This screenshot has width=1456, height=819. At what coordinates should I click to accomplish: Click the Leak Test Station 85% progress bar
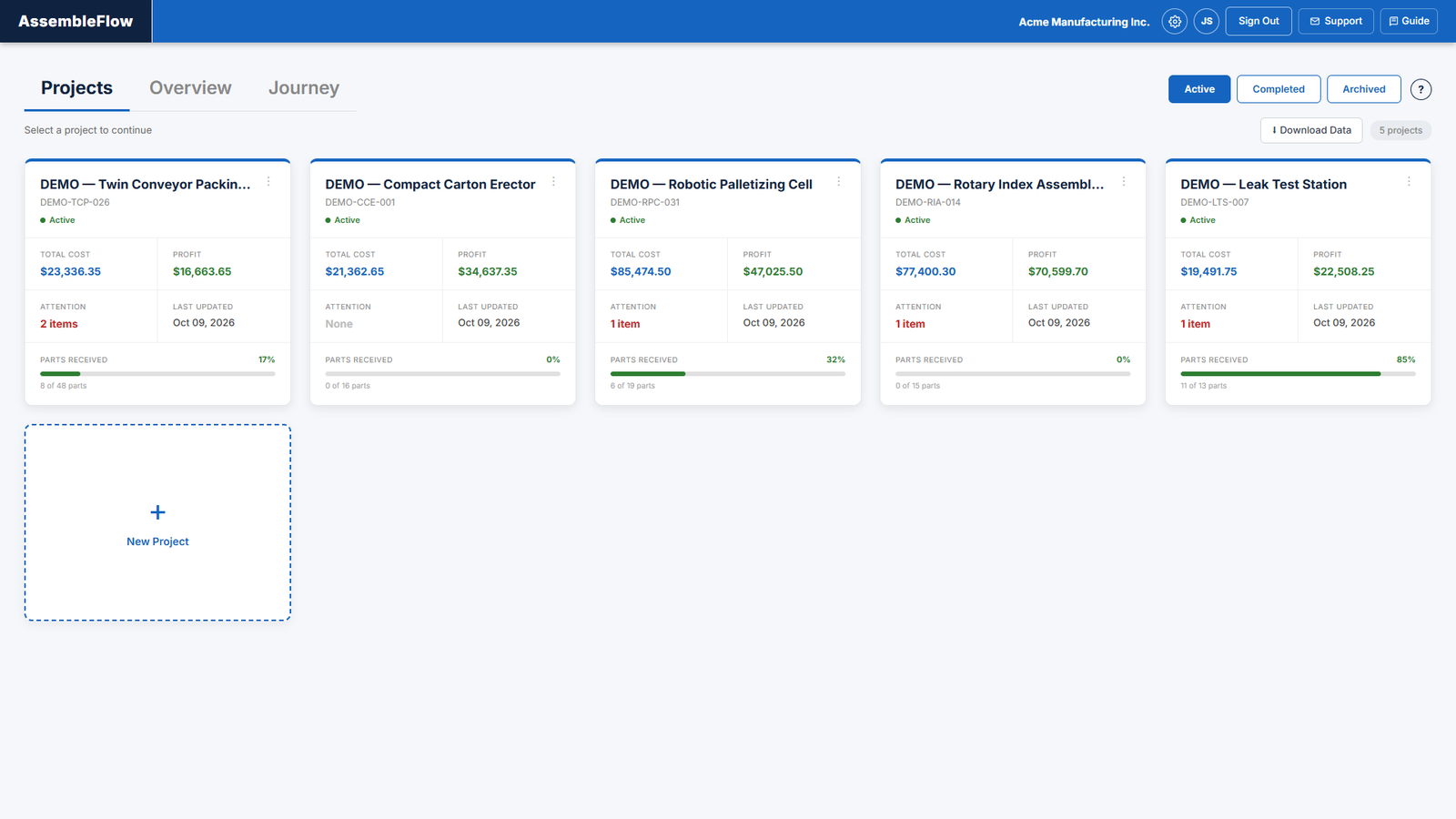click(1298, 373)
